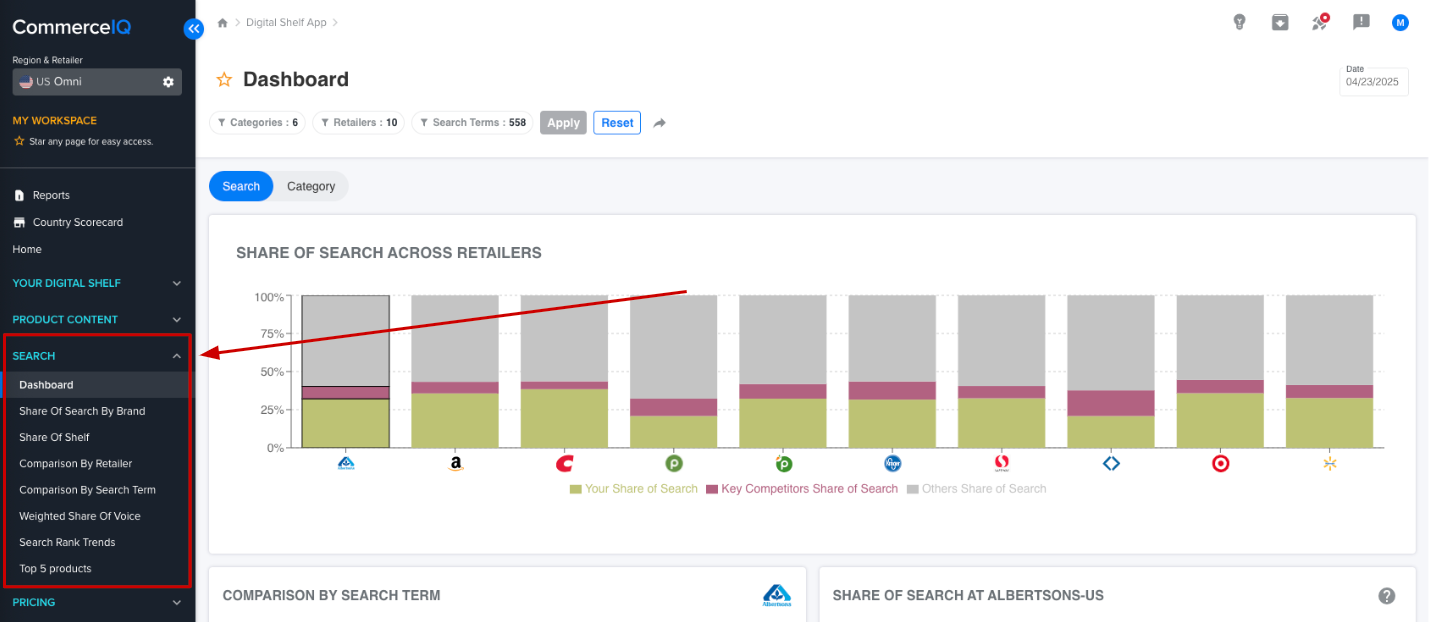The height and width of the screenshot is (622, 1429).
Task: Open the Search Terms : 558 filter
Action: [472, 122]
